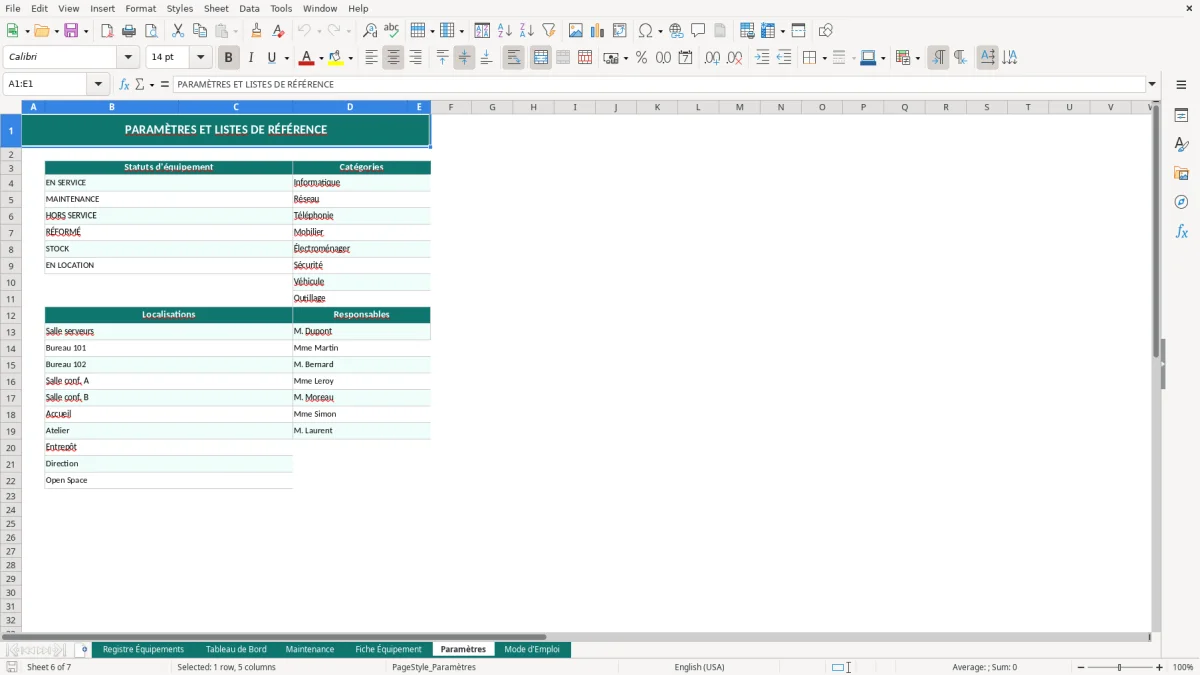The height and width of the screenshot is (675, 1200).
Task: Click the Zoom In plus button
Action: (1160, 667)
